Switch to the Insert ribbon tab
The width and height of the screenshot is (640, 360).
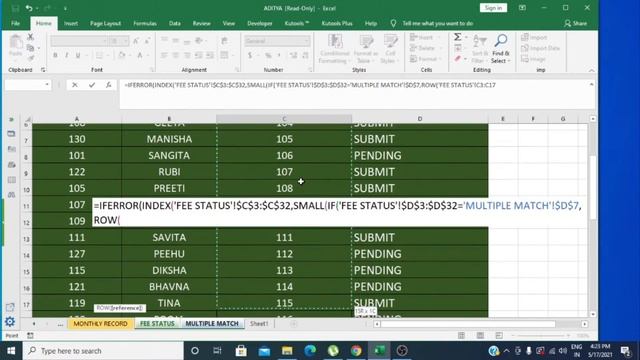(71, 23)
